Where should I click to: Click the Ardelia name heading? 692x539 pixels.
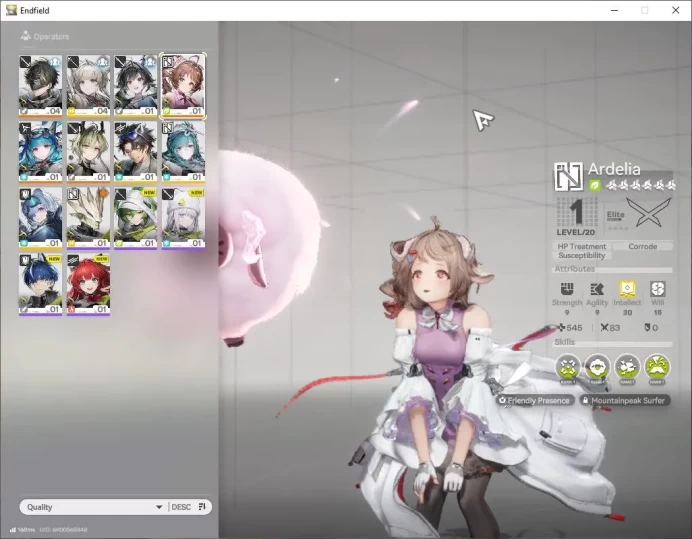click(x=614, y=169)
